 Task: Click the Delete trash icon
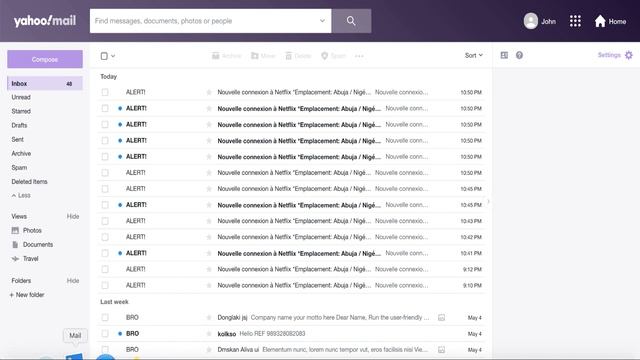(x=289, y=56)
